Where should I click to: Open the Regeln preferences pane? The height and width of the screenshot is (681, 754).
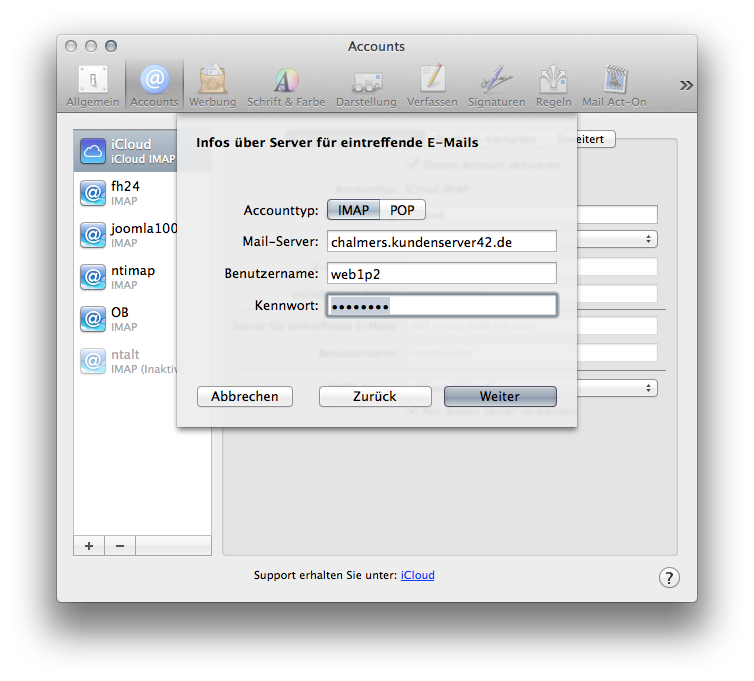(x=553, y=85)
